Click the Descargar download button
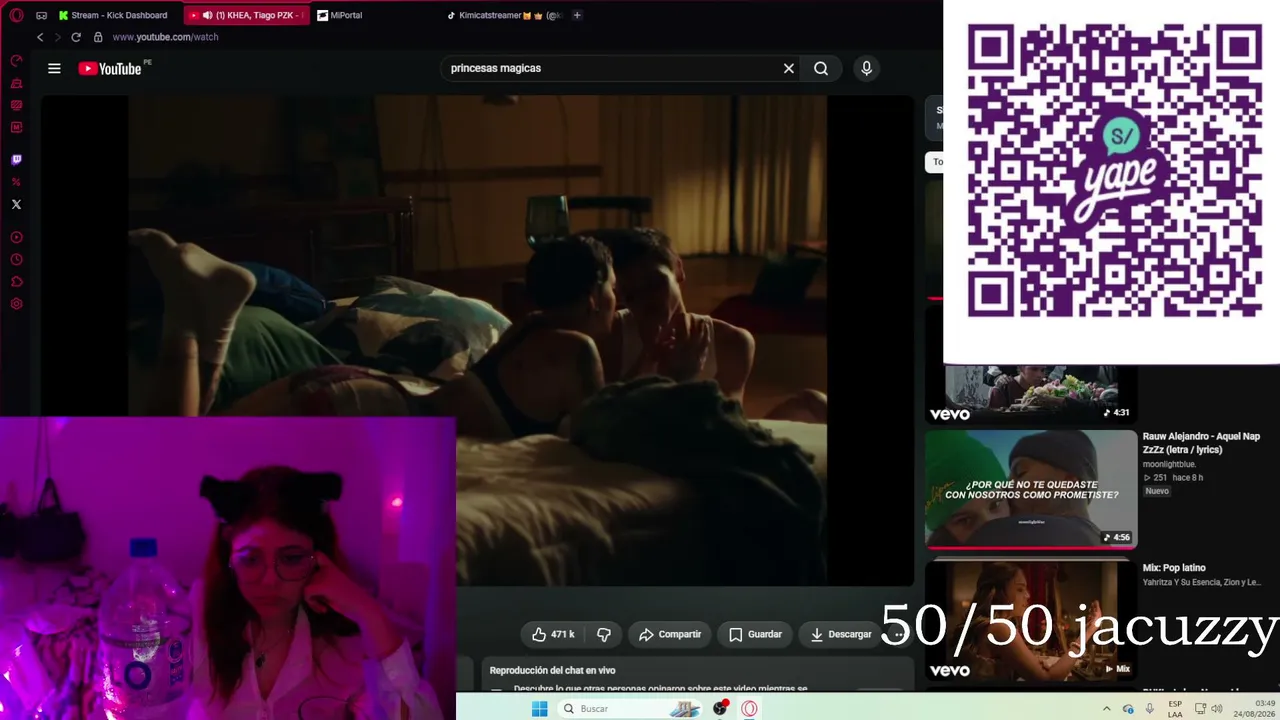 click(x=841, y=634)
